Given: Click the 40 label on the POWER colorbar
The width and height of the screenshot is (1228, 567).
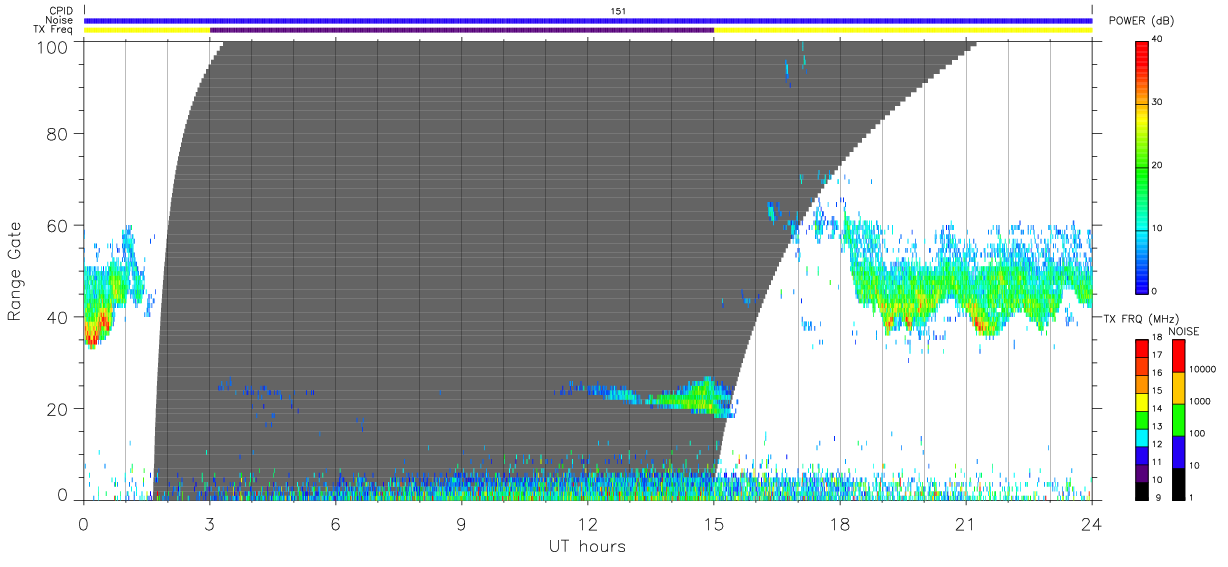Looking at the screenshot, I should click(x=1157, y=41).
